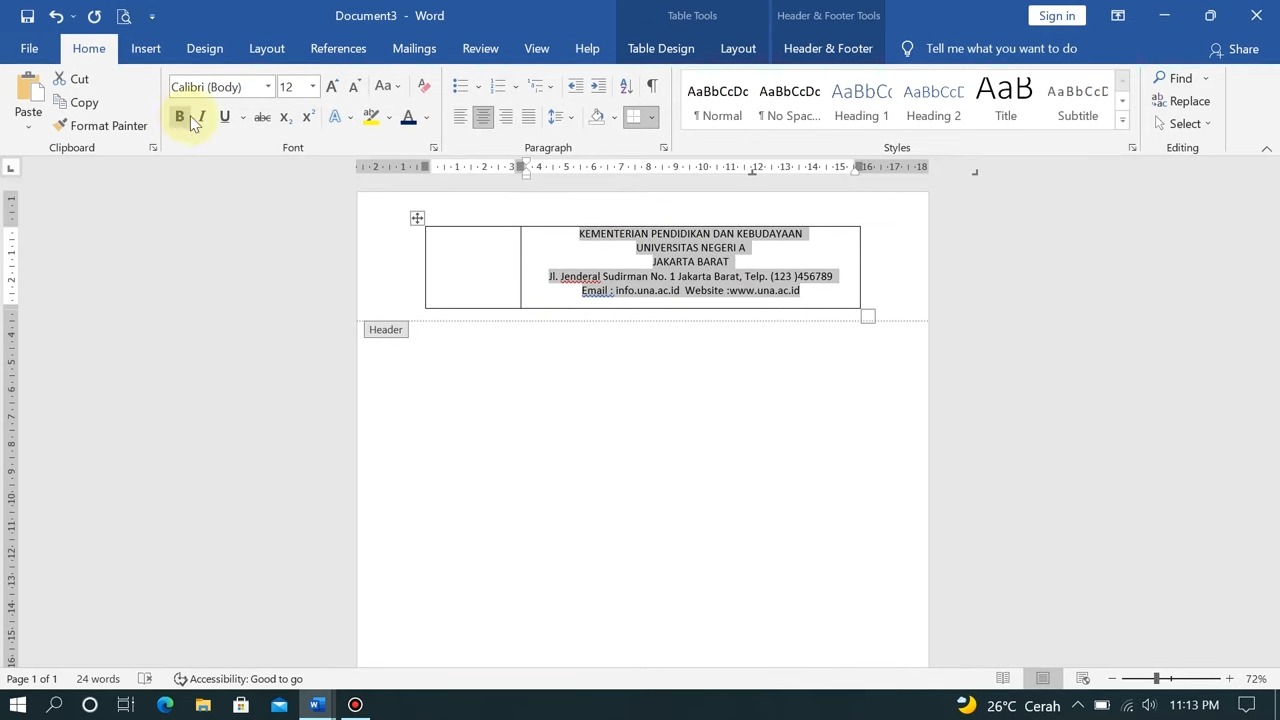Click the Tell me what you want search box

1001,48
